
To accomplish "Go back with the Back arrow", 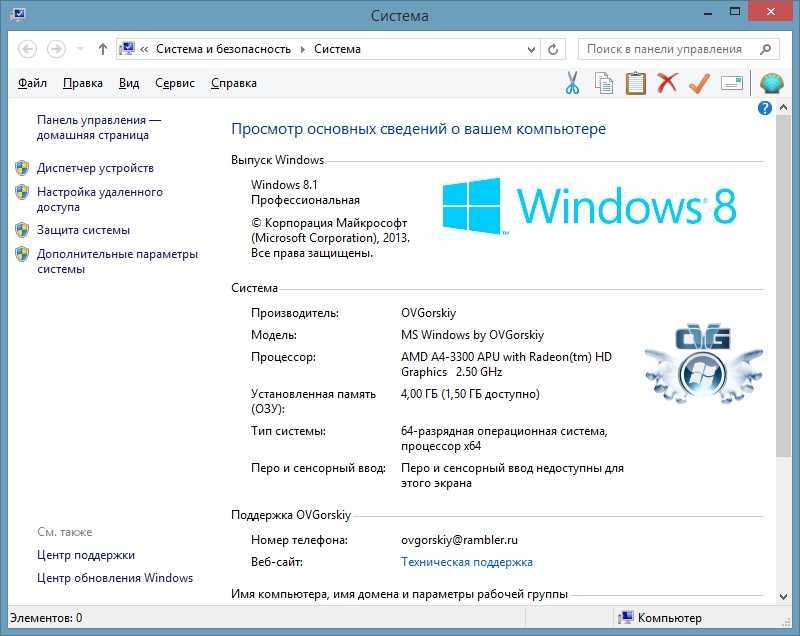I will tap(28, 49).
